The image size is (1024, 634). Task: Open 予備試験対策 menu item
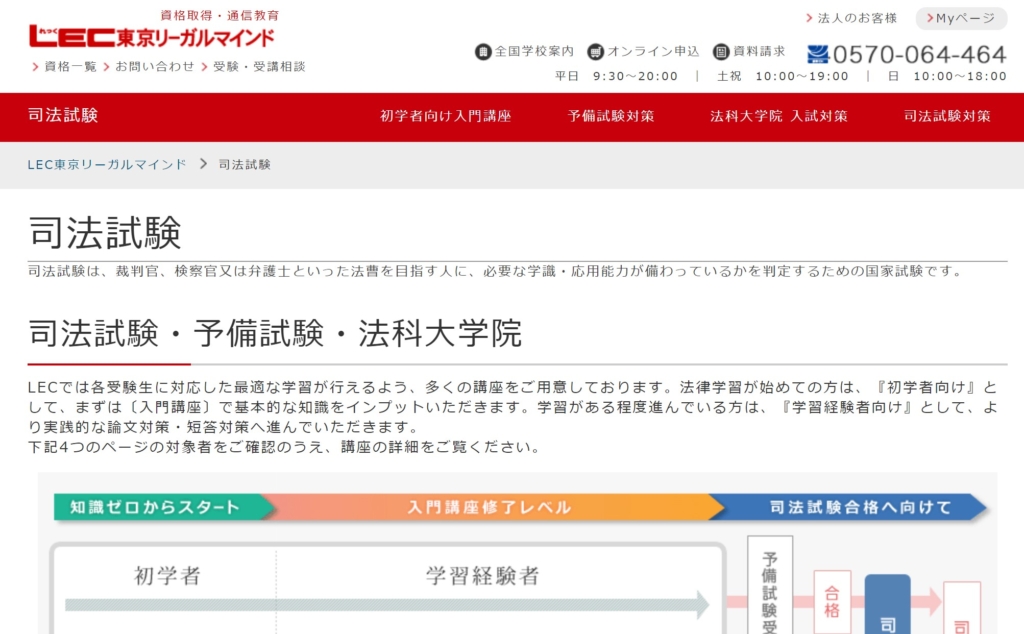(611, 116)
